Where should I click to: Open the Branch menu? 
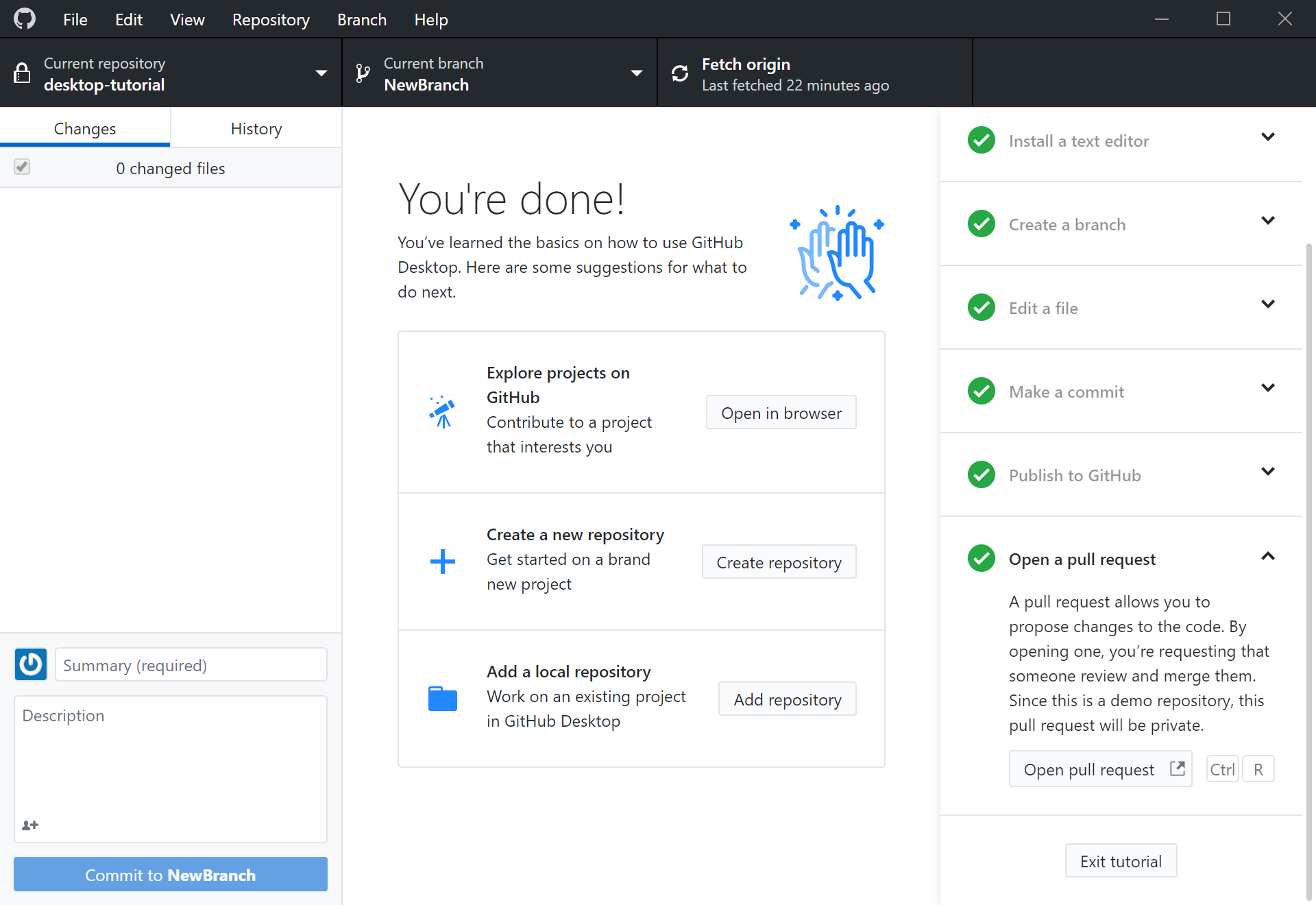[x=362, y=19]
